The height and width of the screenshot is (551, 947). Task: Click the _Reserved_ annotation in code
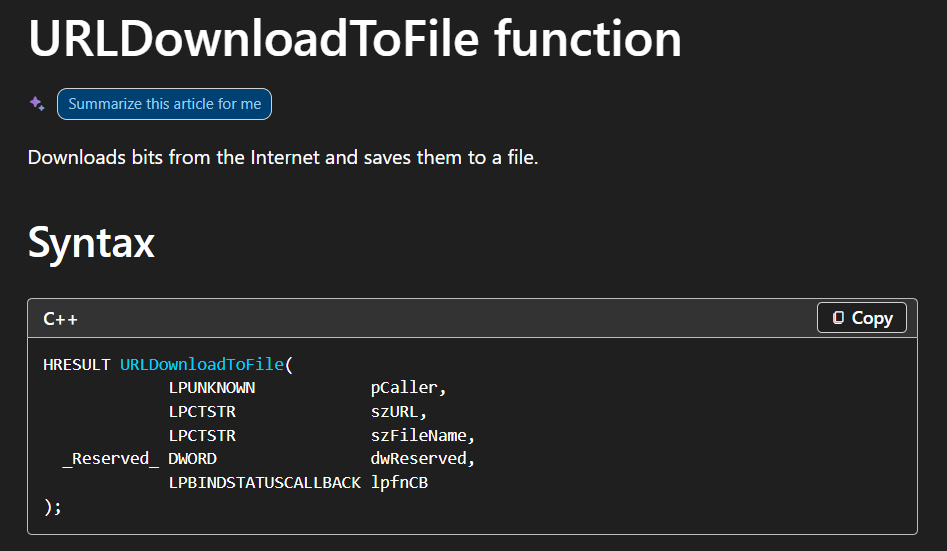(110, 459)
